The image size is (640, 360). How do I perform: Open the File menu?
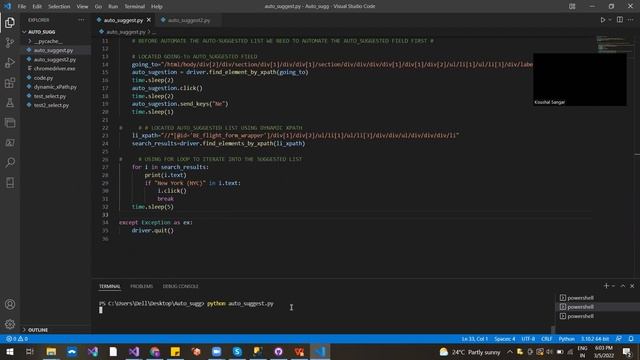click(22, 7)
